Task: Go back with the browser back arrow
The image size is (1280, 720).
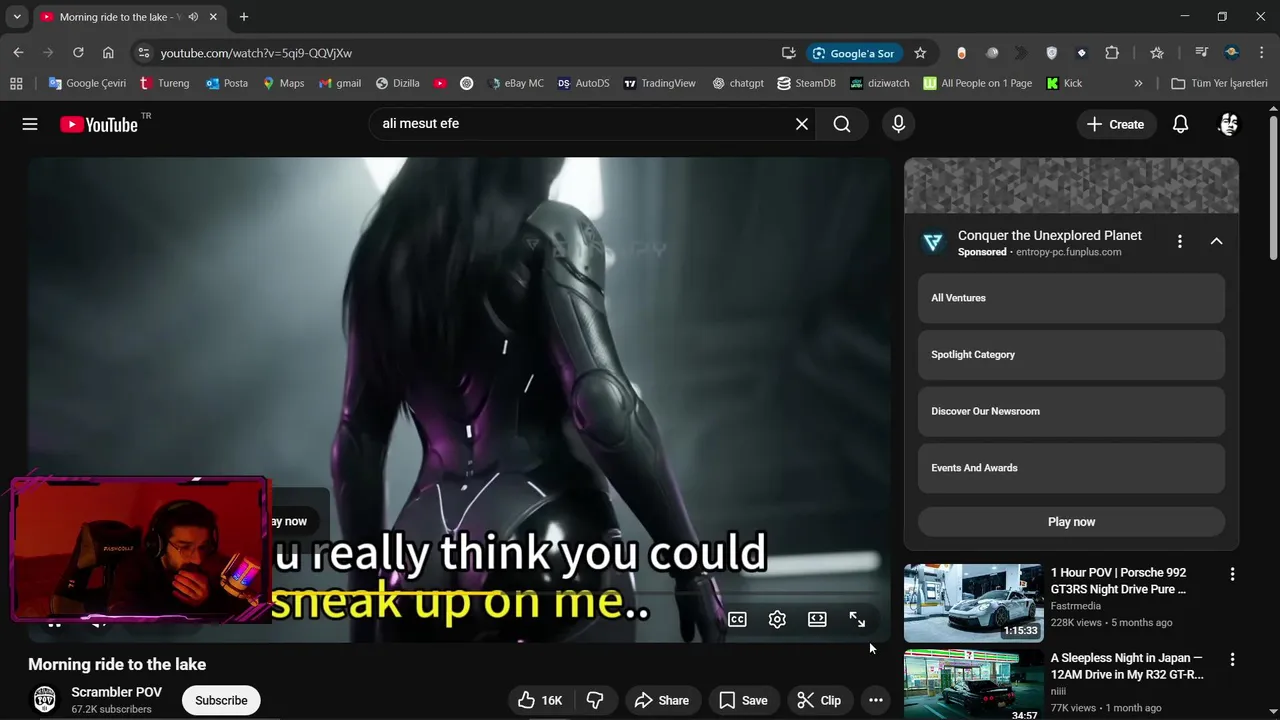Action: (18, 53)
